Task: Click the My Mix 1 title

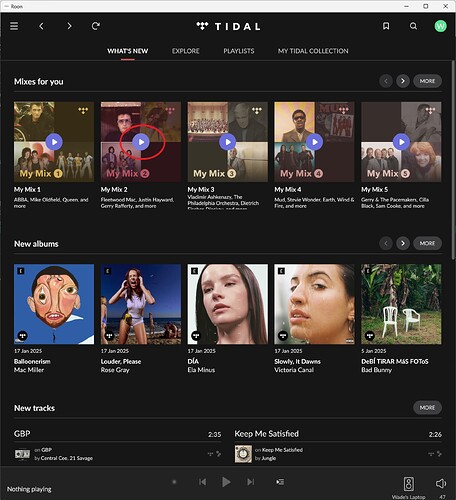Action: click(27, 189)
